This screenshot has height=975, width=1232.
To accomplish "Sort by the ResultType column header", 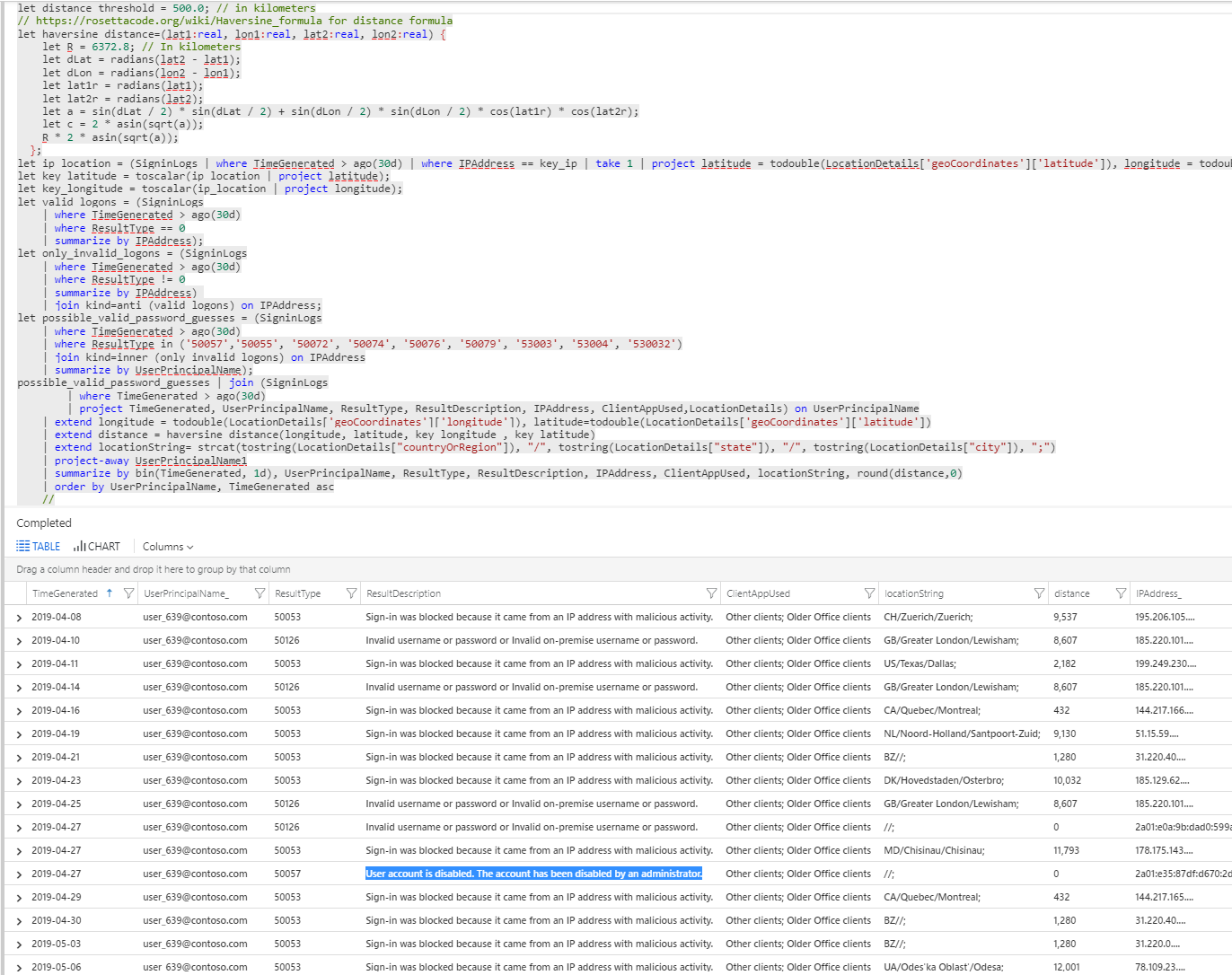I will (x=297, y=593).
